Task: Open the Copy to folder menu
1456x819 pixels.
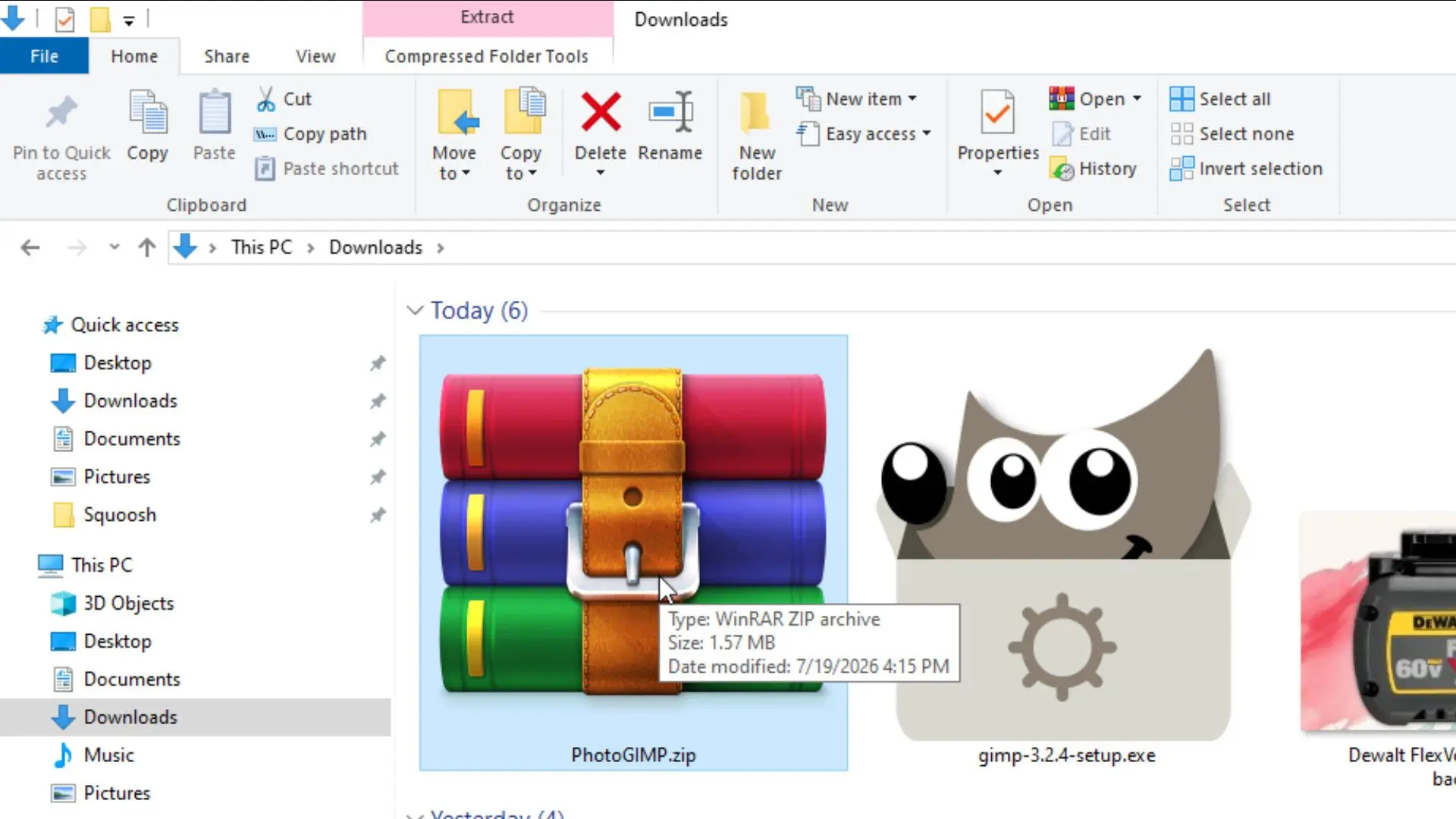Action: [x=521, y=135]
